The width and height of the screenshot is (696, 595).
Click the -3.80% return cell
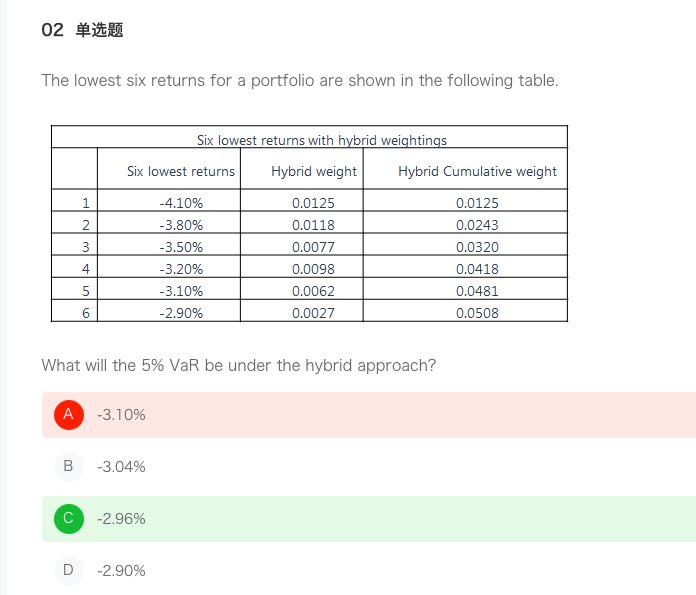click(181, 225)
